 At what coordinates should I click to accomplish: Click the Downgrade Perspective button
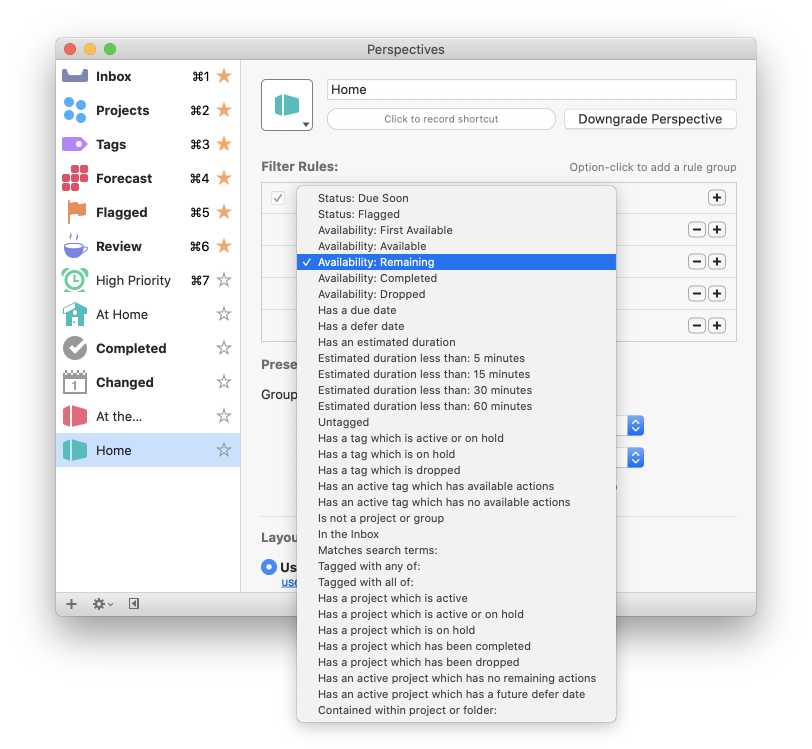point(650,119)
